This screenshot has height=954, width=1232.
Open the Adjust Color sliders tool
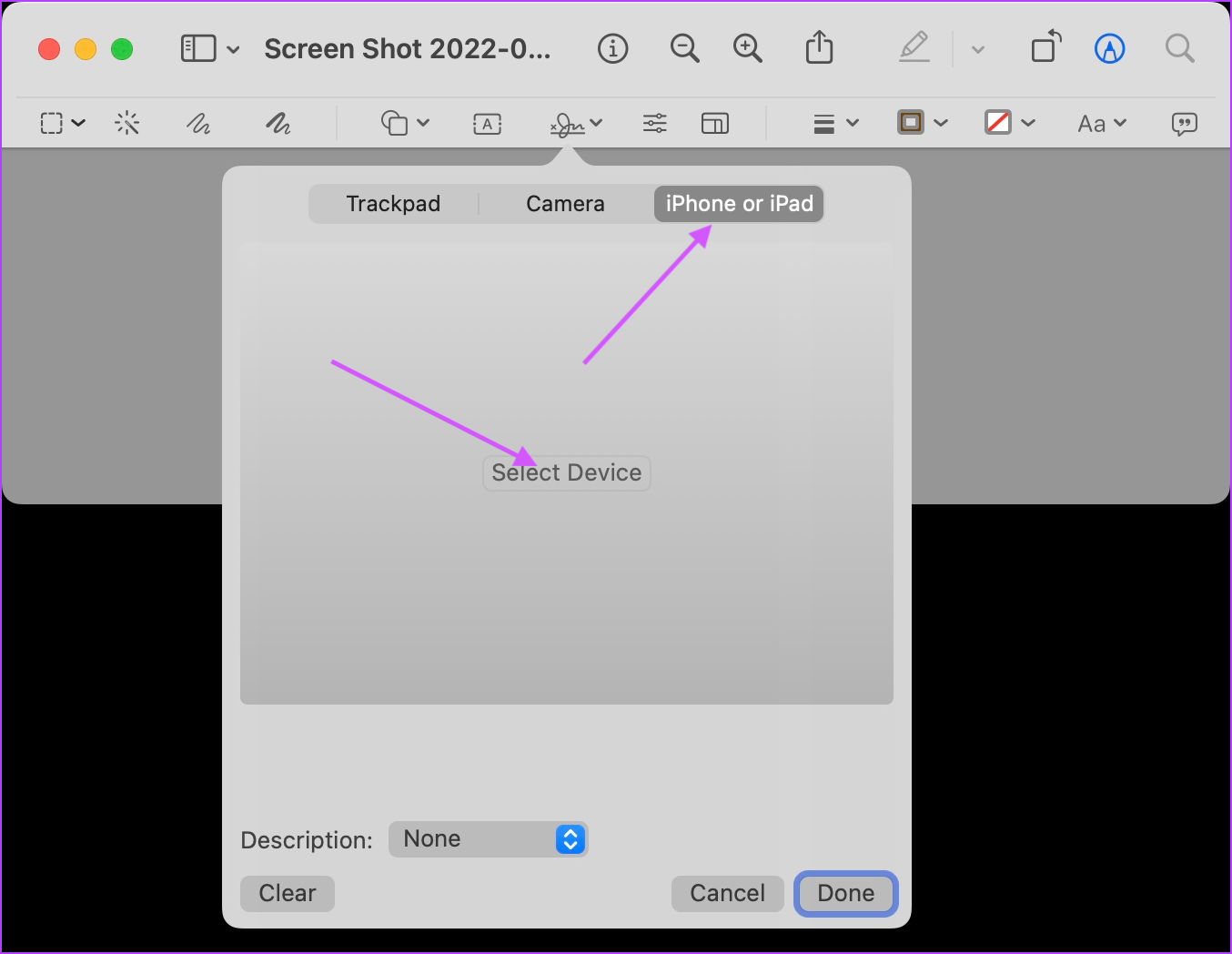coord(654,123)
